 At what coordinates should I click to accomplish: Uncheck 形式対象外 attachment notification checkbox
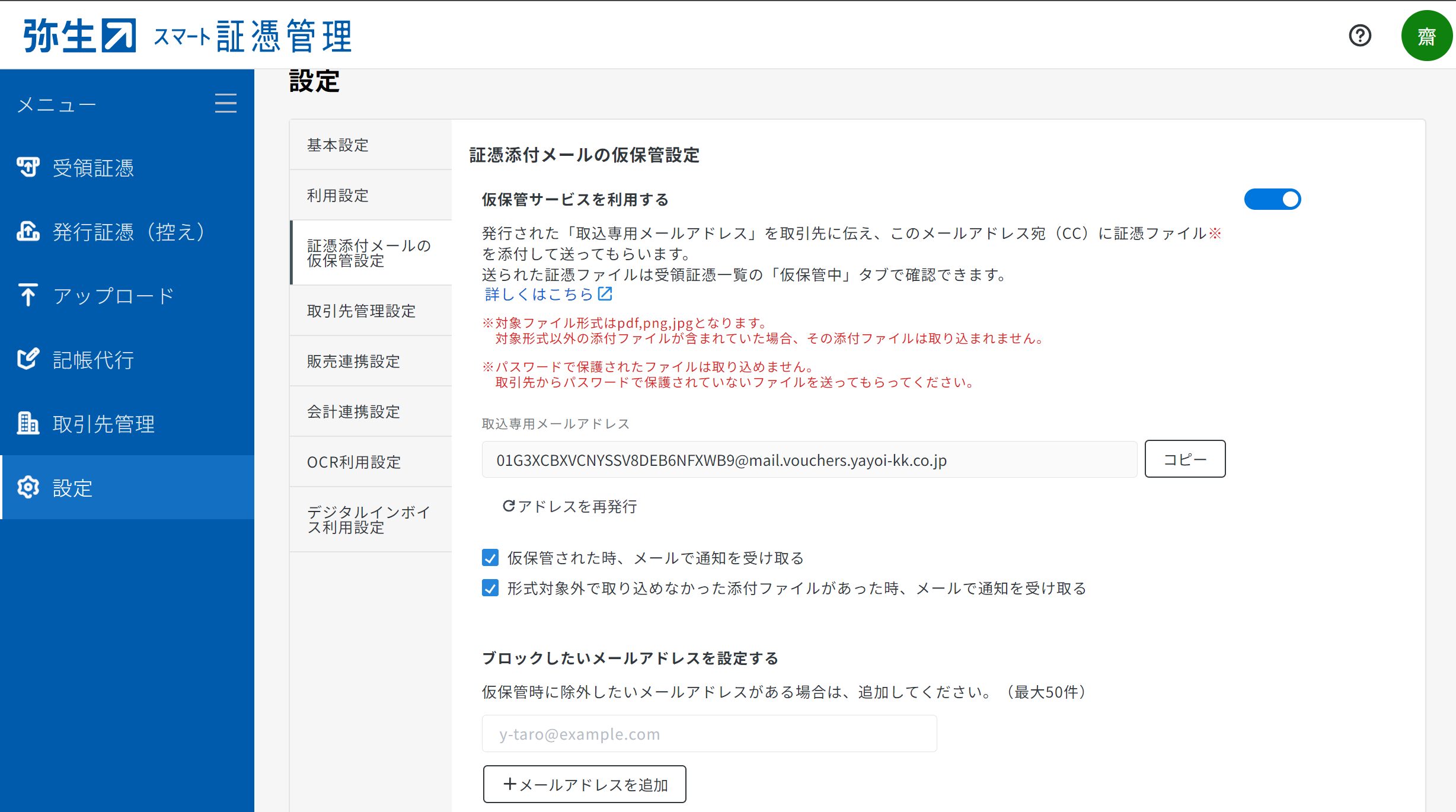pos(490,588)
